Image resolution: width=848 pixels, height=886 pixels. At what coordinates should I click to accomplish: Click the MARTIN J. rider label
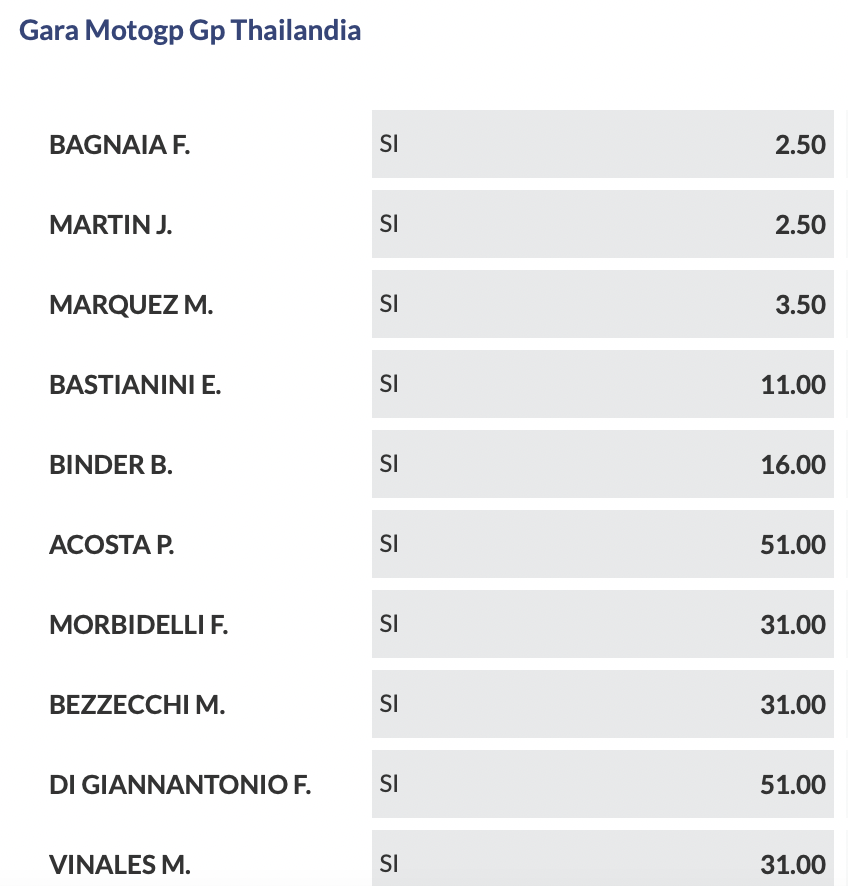110,225
